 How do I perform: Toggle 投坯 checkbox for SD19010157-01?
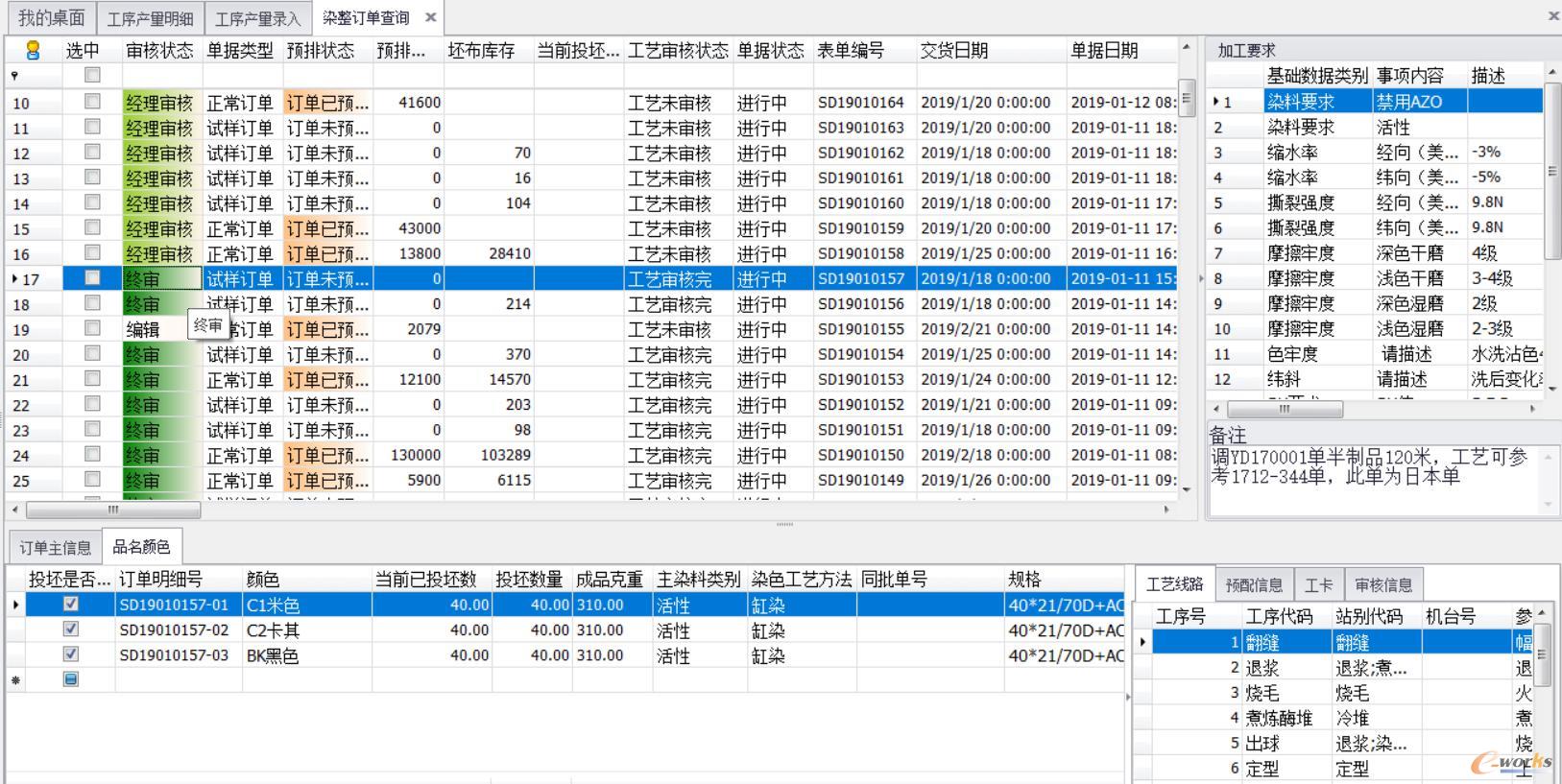(70, 605)
